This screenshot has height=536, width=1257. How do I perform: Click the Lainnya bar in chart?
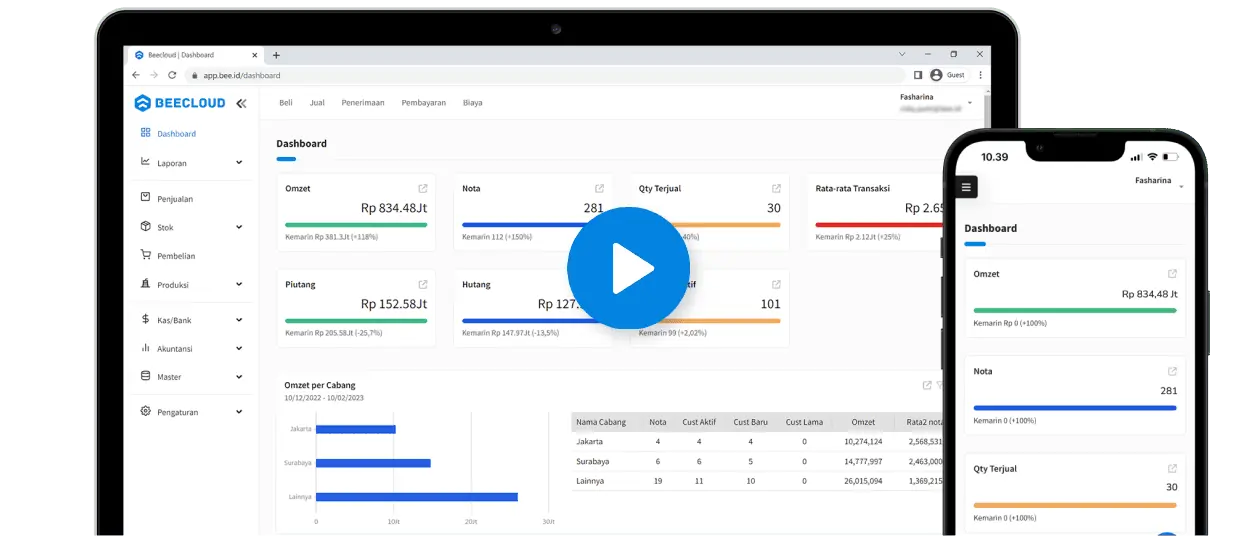417,496
